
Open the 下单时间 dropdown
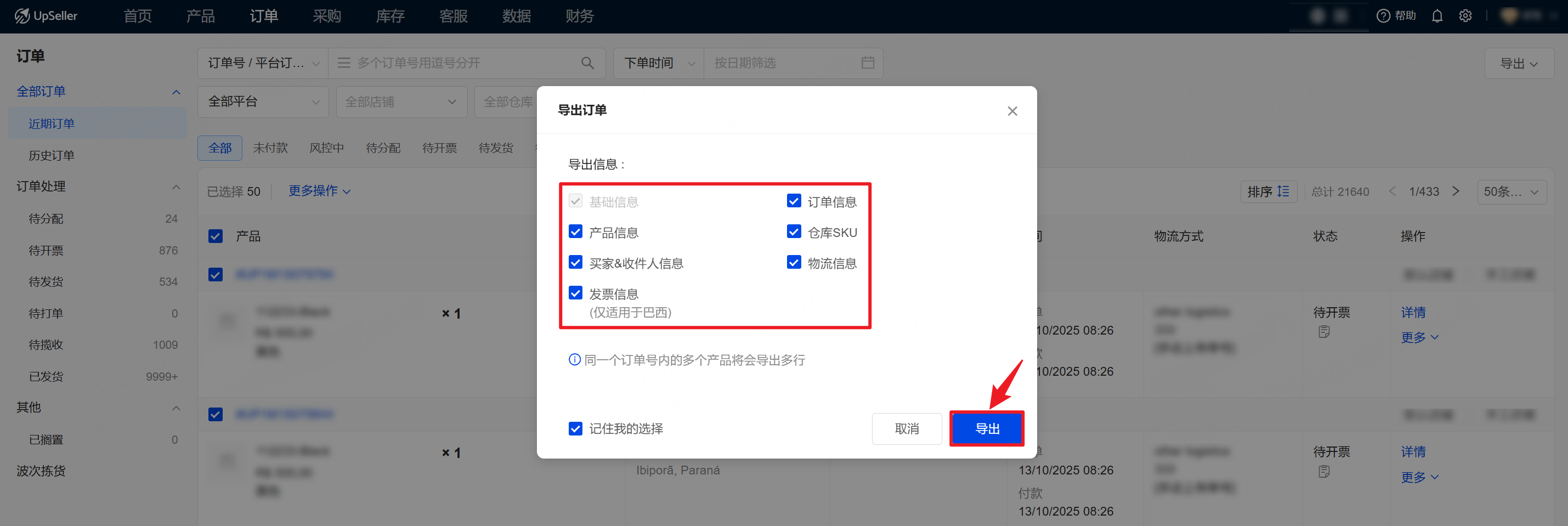click(x=658, y=63)
